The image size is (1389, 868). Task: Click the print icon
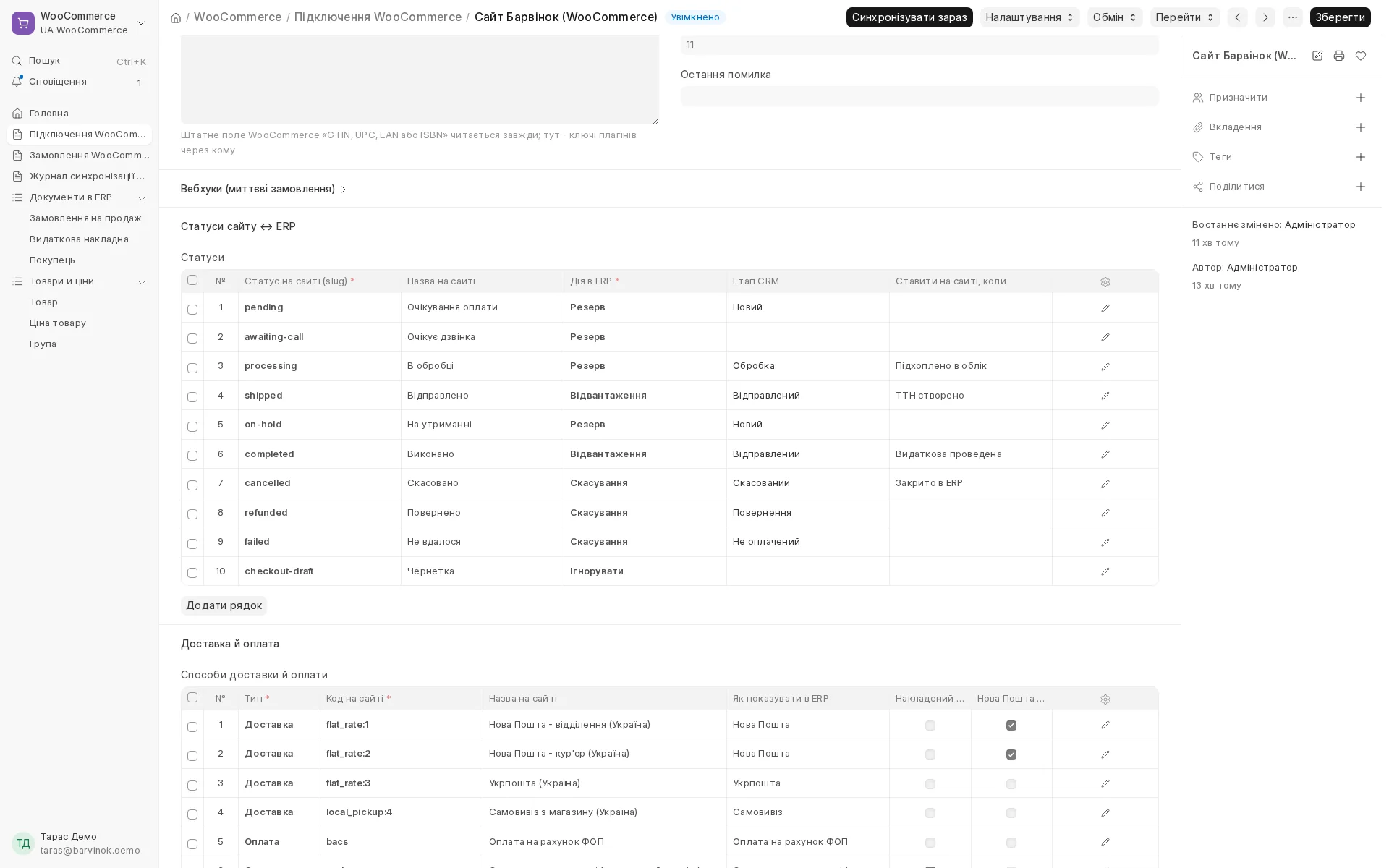tap(1339, 56)
